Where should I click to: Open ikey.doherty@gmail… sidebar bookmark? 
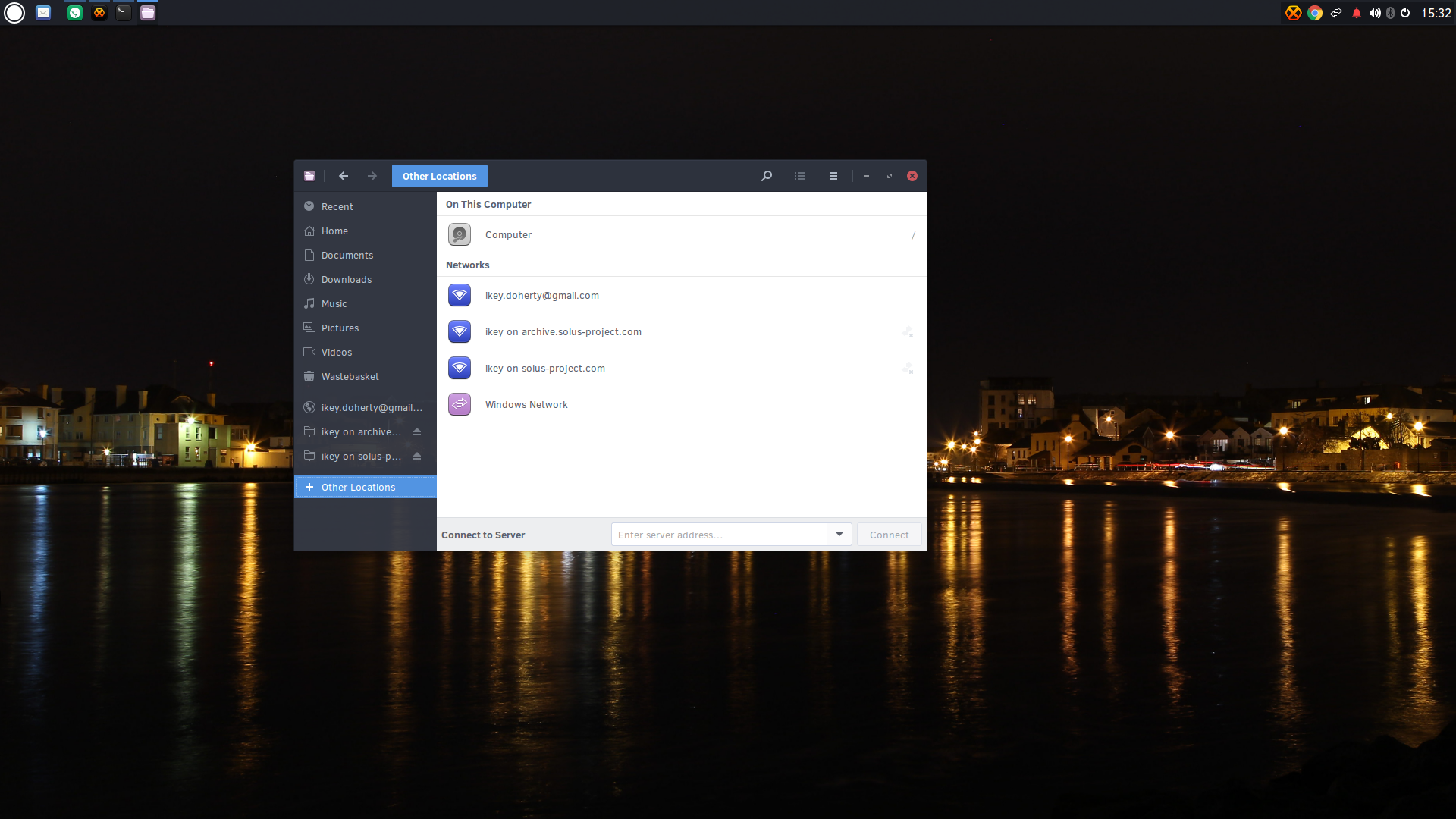pos(365,407)
